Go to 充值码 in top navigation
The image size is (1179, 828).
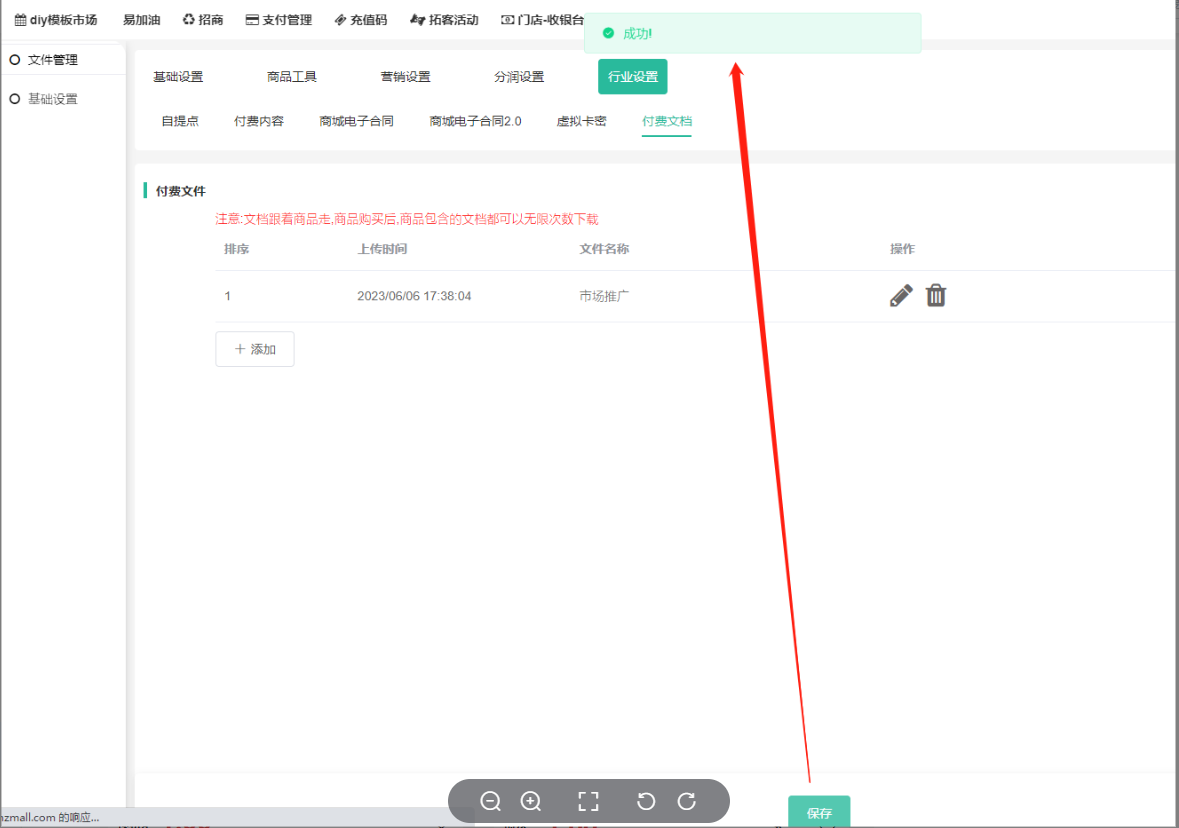361,20
